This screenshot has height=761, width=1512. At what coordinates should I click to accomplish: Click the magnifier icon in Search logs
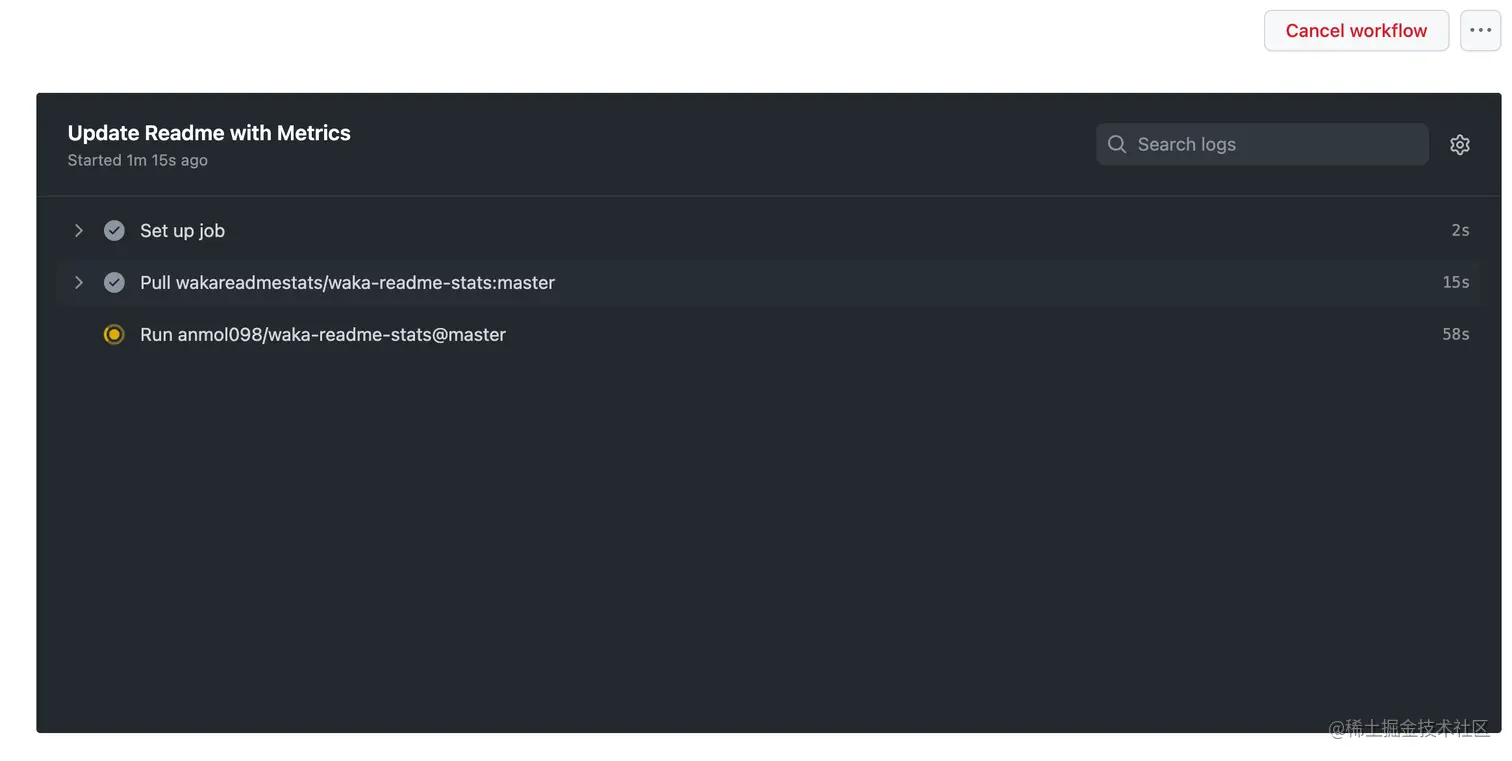[1117, 144]
